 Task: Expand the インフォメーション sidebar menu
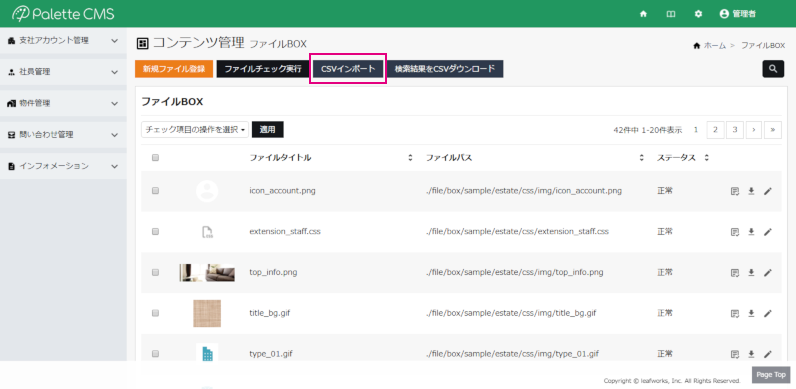point(63,166)
